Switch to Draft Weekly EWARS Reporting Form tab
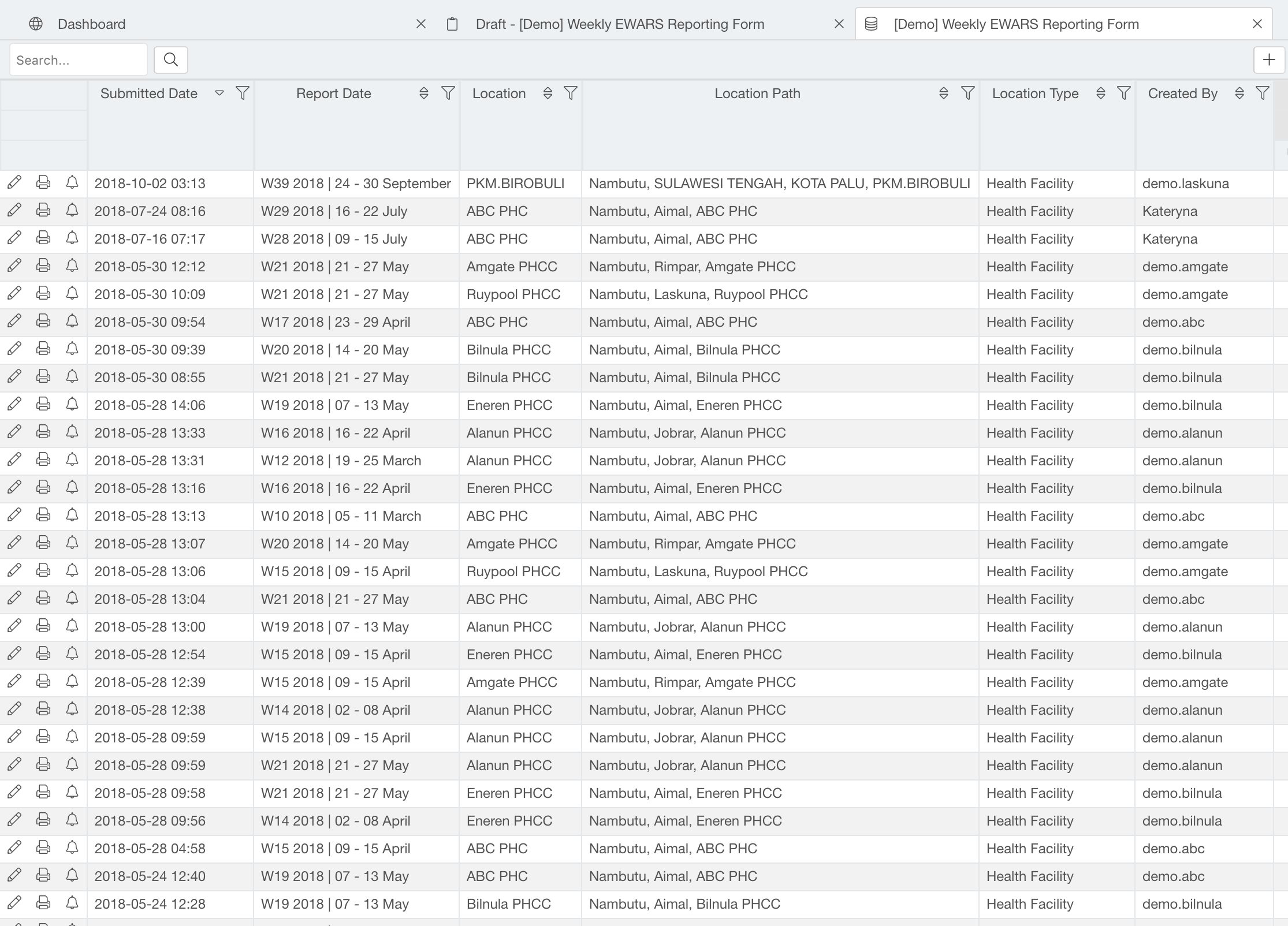Screen dimensions: 1288x926 pyautogui.click(x=620, y=24)
